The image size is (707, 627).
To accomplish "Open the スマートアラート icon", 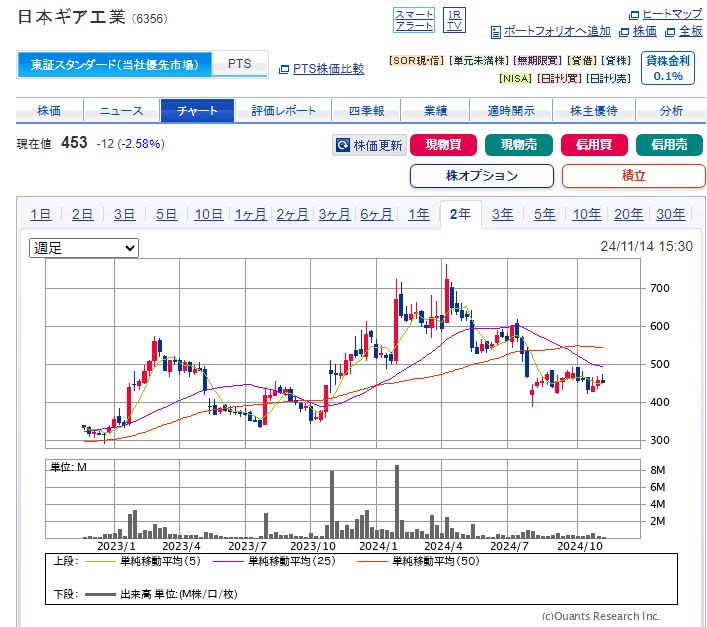I will 414,20.
